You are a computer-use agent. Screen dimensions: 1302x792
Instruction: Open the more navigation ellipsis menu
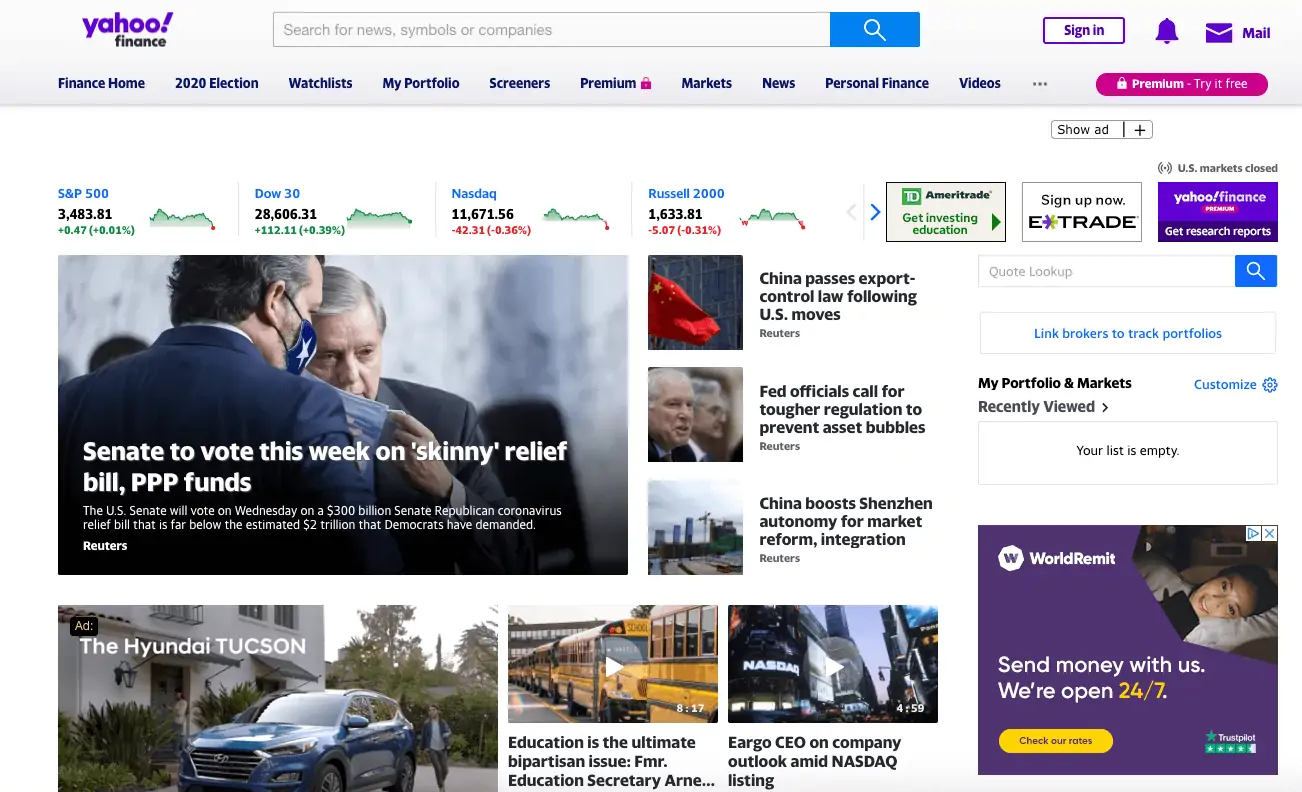click(x=1040, y=84)
